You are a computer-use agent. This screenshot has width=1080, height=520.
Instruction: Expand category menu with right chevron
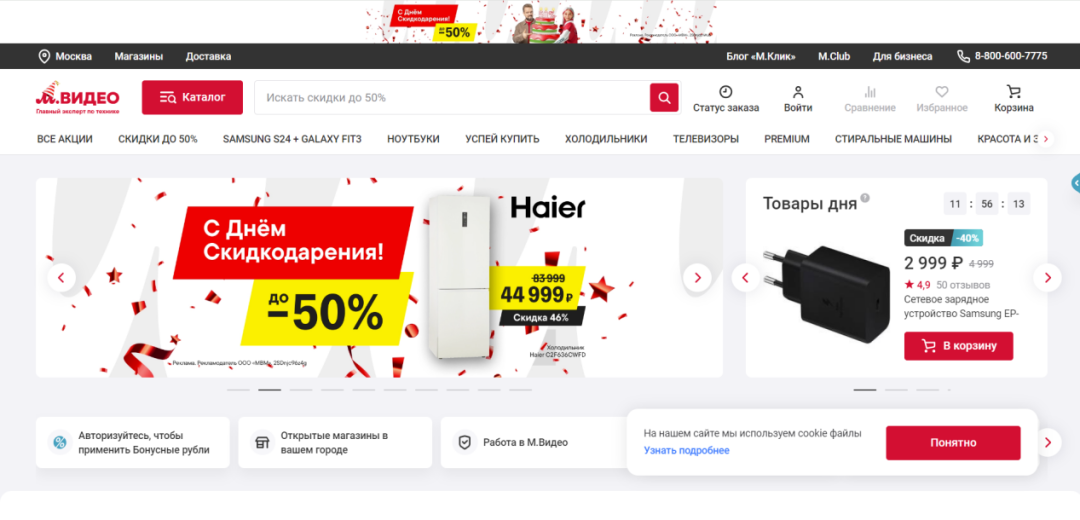tap(1046, 139)
